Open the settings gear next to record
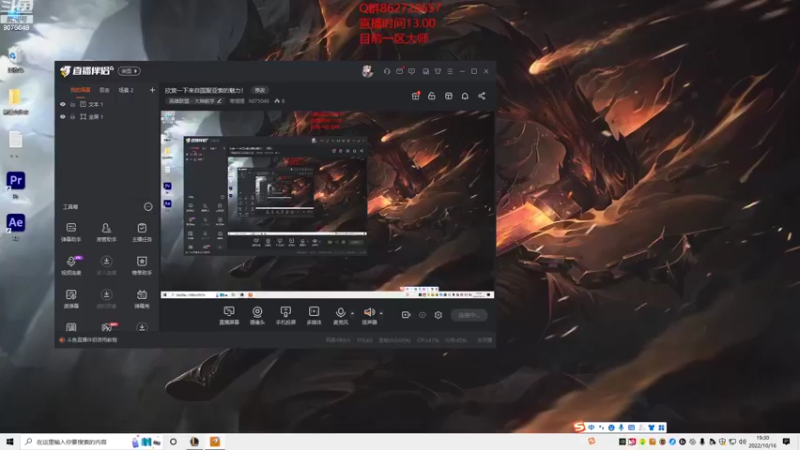The height and width of the screenshot is (450, 800). 438,315
